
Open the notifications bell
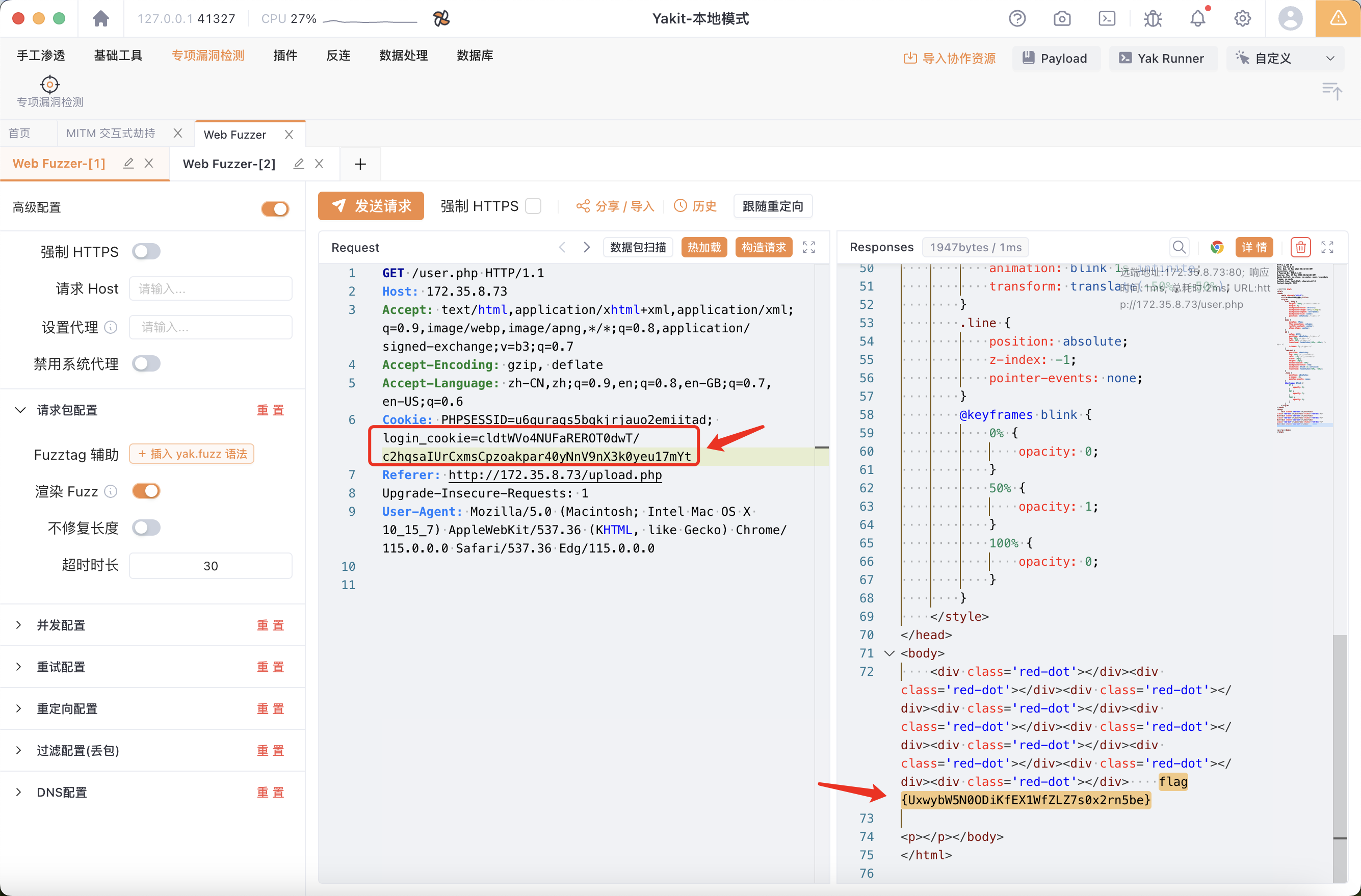(1198, 18)
